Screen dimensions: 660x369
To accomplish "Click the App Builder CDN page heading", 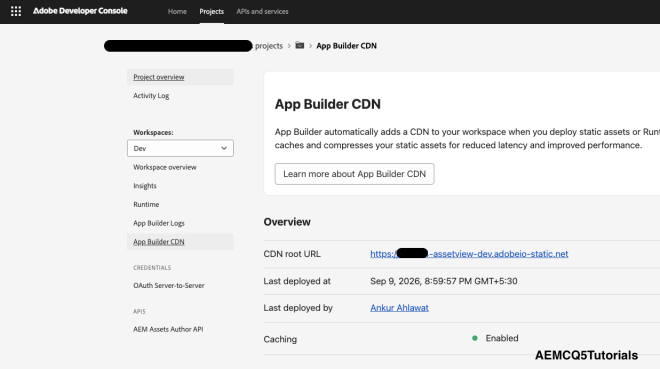I will coord(327,104).
